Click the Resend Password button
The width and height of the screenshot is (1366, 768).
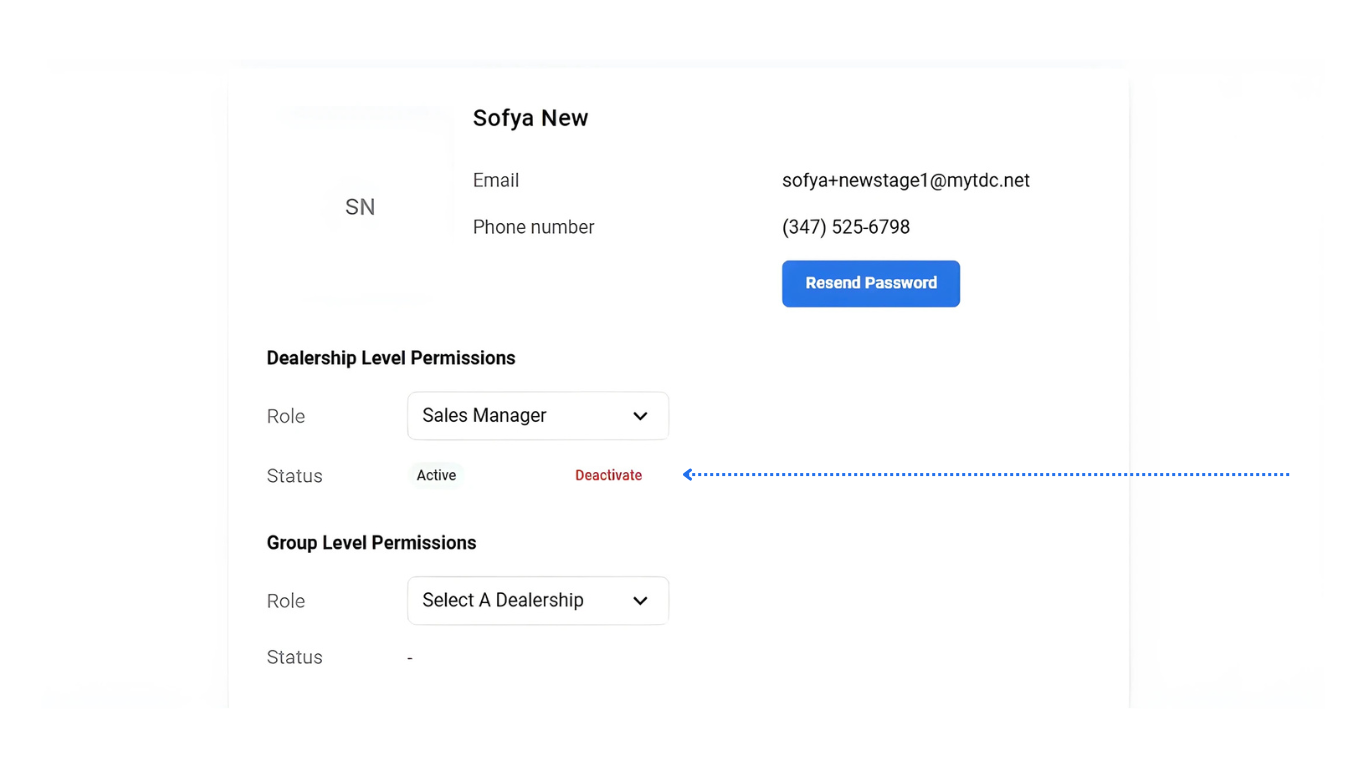coord(870,284)
